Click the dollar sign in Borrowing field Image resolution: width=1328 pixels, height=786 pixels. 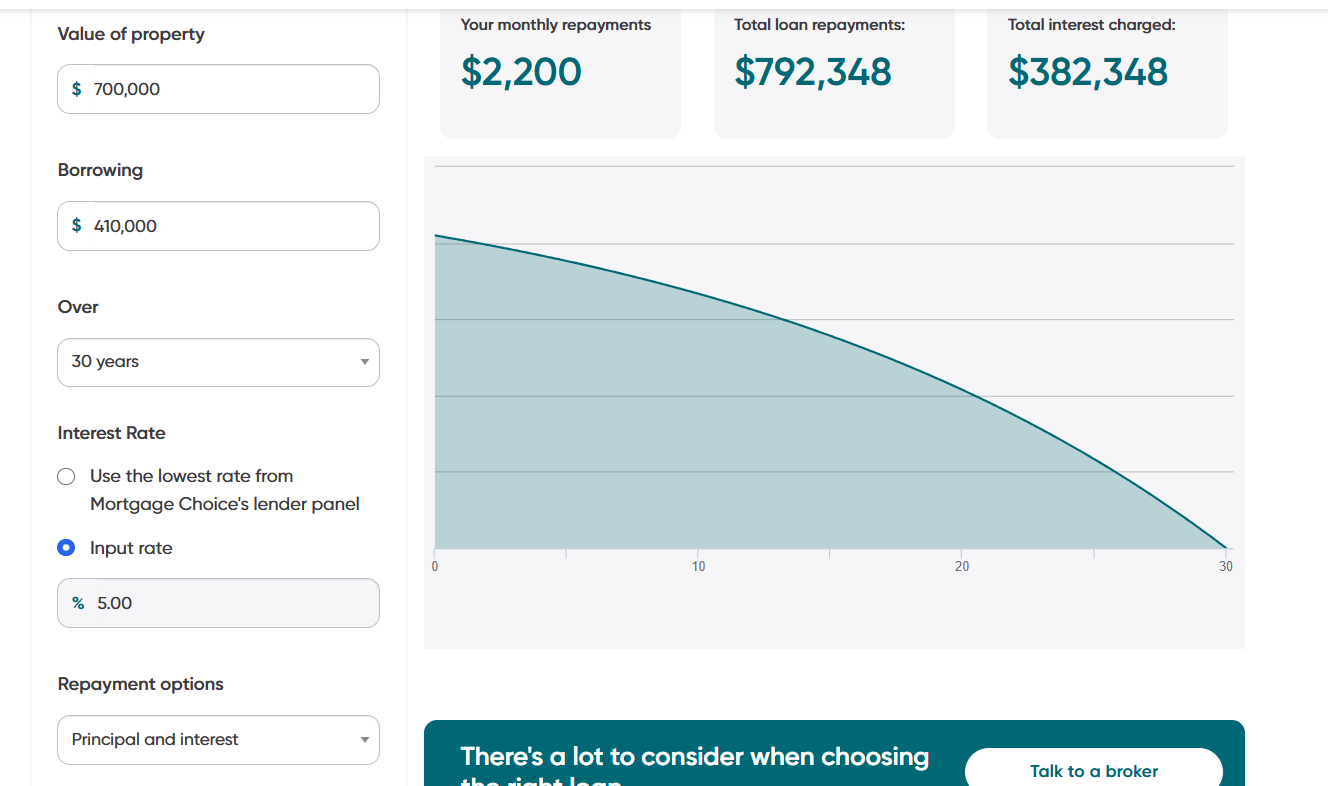coord(77,226)
